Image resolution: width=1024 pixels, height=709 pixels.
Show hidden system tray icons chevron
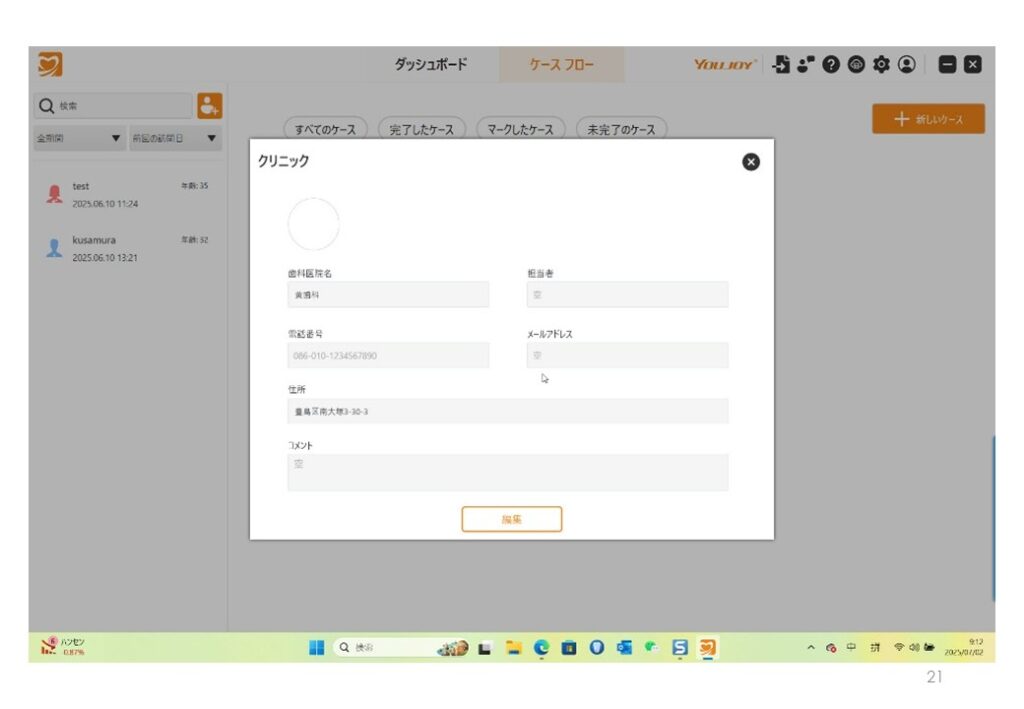[811, 648]
